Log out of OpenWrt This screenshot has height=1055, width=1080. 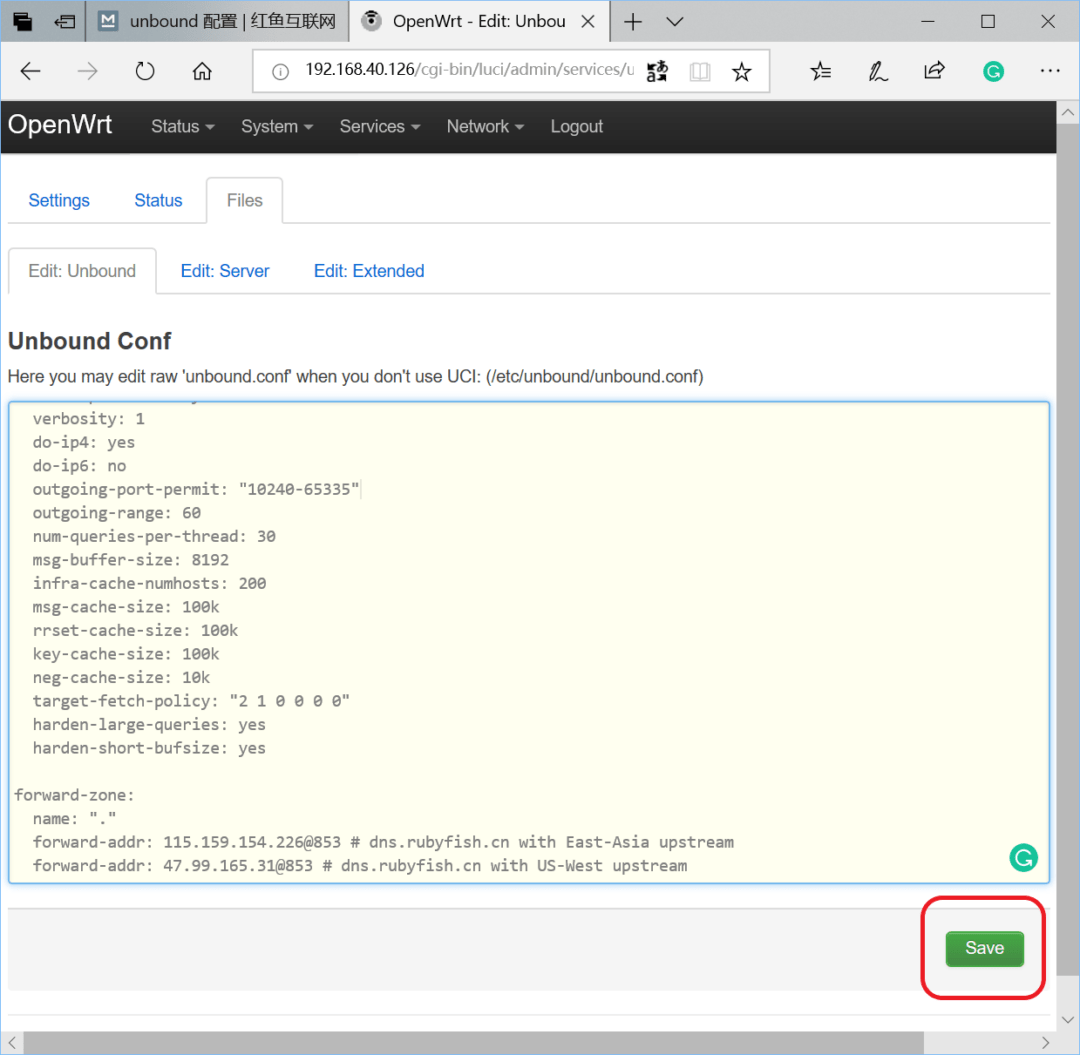(x=576, y=126)
